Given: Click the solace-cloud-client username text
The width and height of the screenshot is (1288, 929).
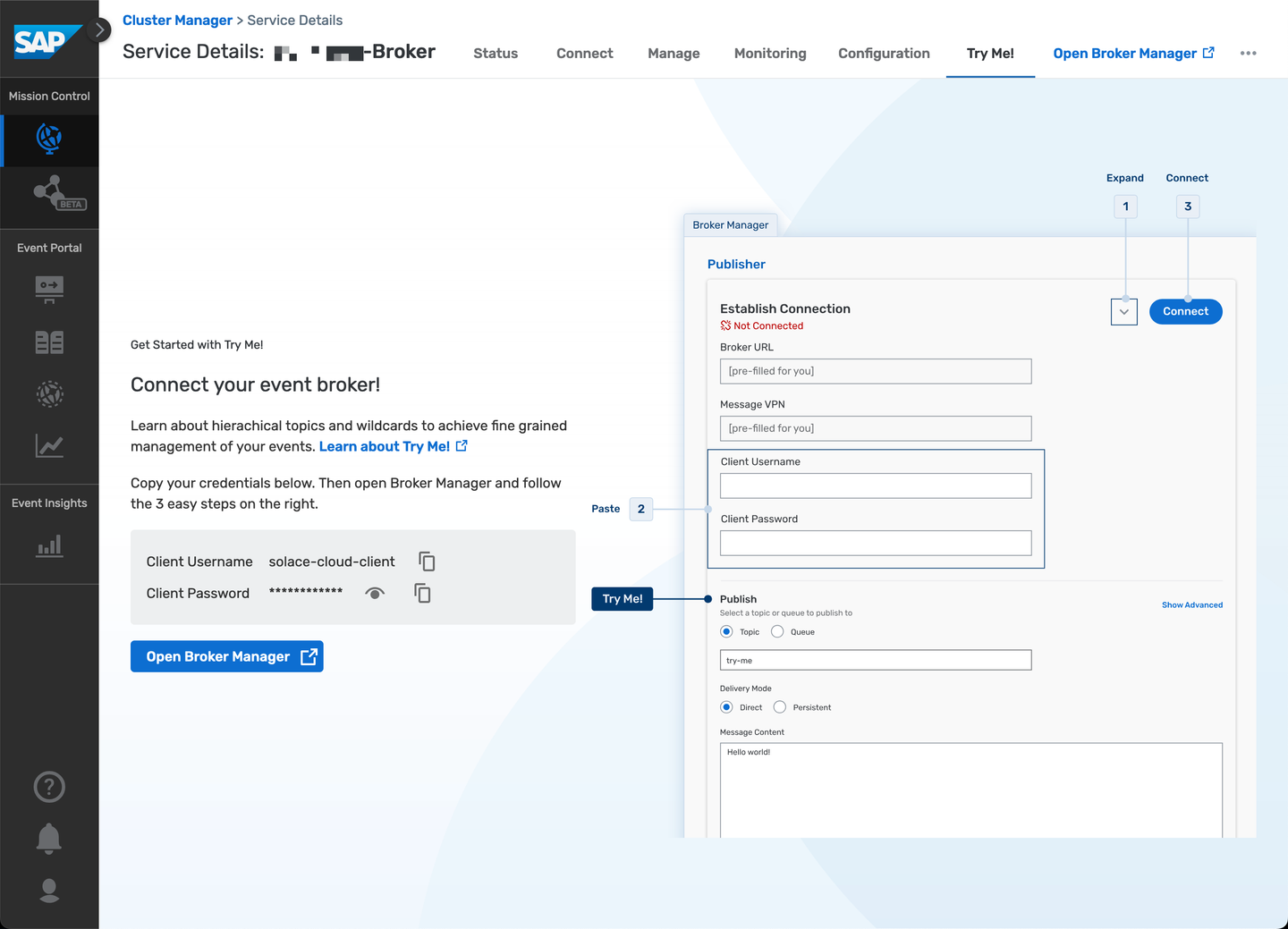Looking at the screenshot, I should tap(332, 562).
